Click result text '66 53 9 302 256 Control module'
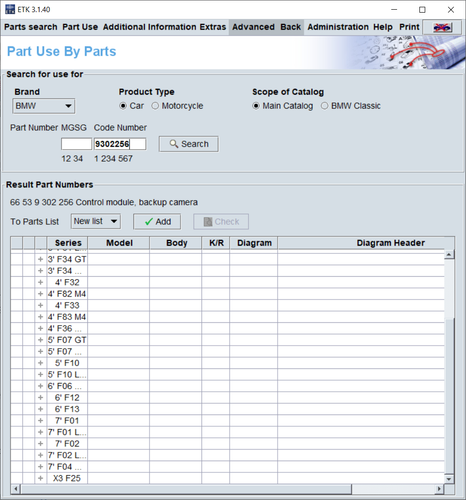466x500 pixels. (72, 202)
